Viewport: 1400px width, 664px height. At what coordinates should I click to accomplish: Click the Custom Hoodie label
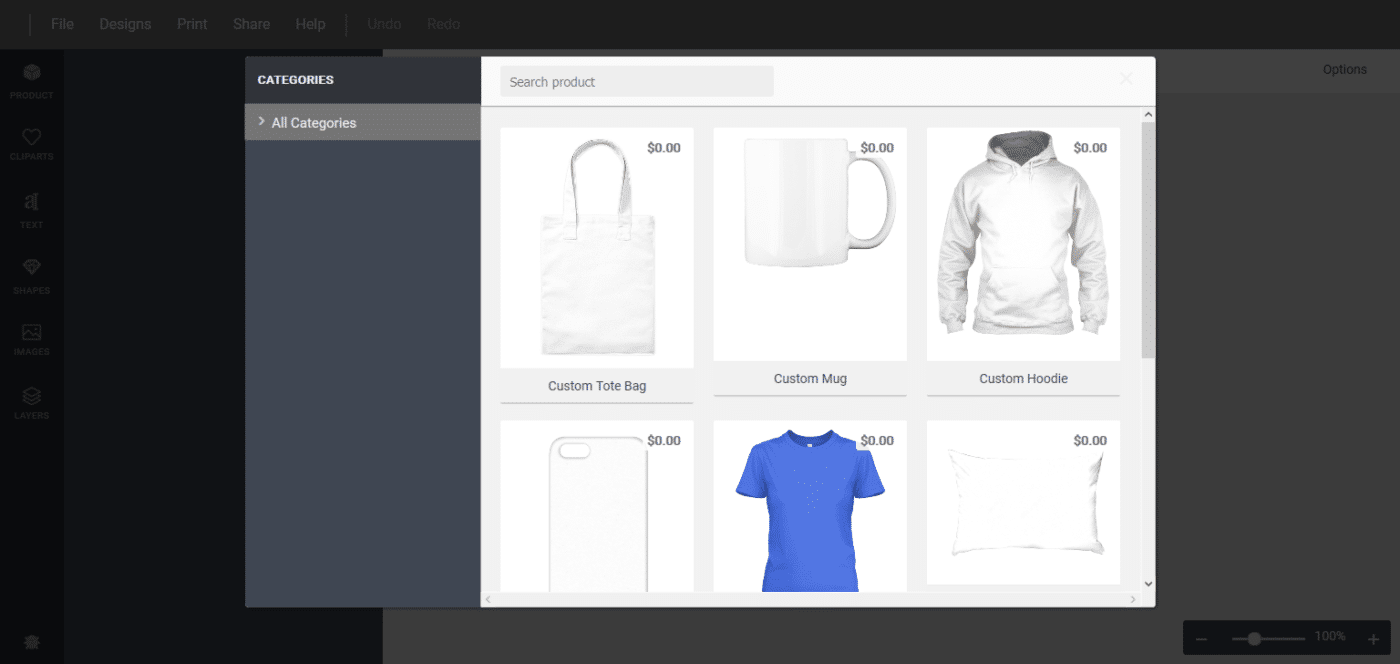click(1023, 379)
